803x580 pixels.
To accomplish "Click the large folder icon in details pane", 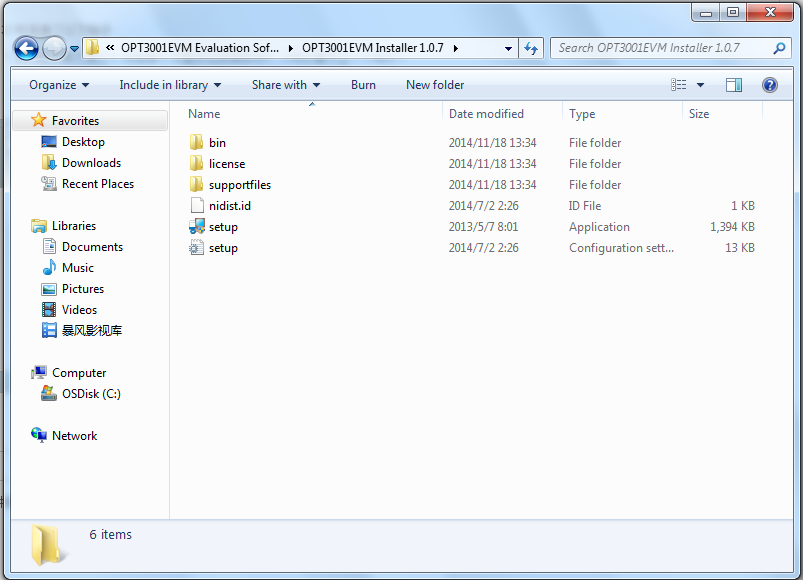I will point(47,545).
